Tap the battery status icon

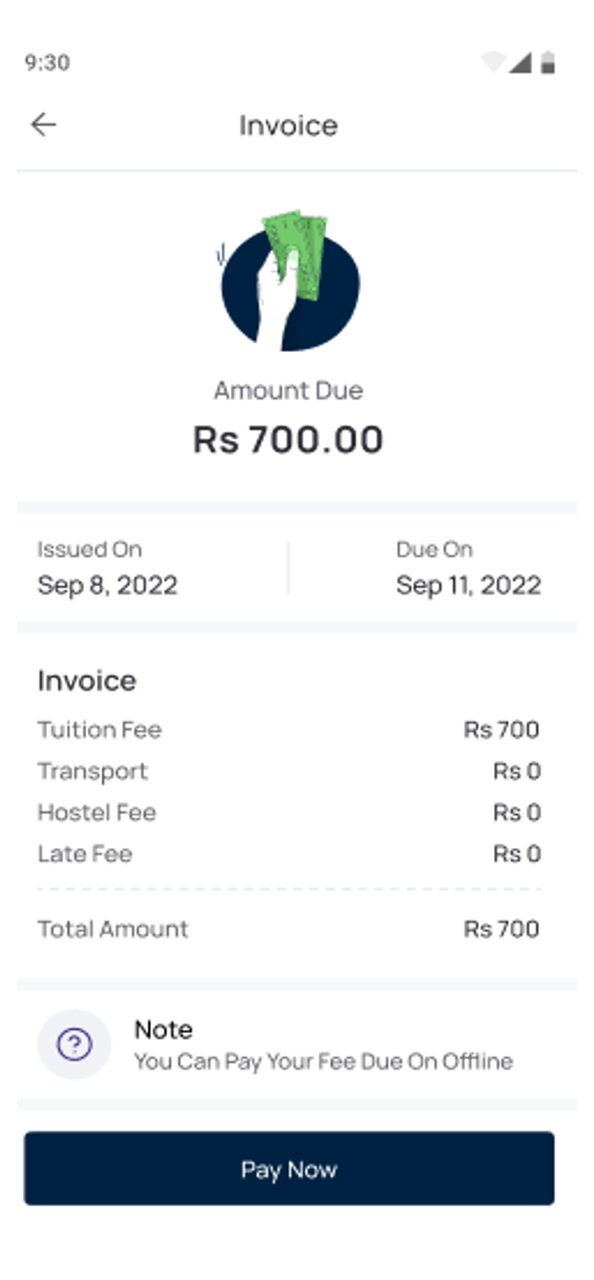tap(547, 62)
